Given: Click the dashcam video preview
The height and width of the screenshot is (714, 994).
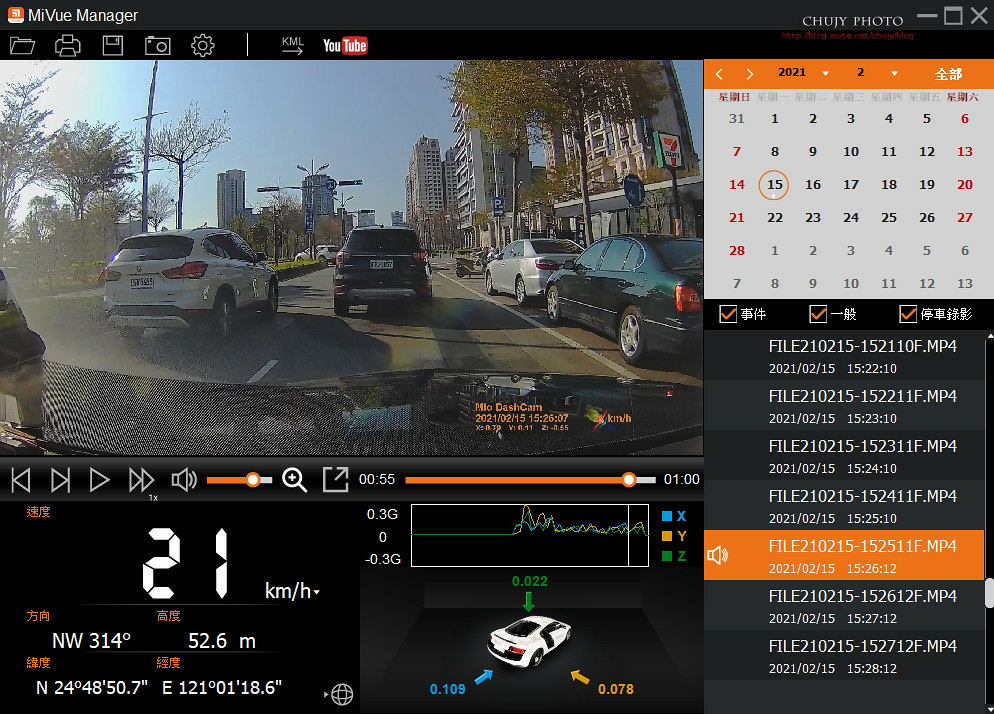Looking at the screenshot, I should point(351,257).
